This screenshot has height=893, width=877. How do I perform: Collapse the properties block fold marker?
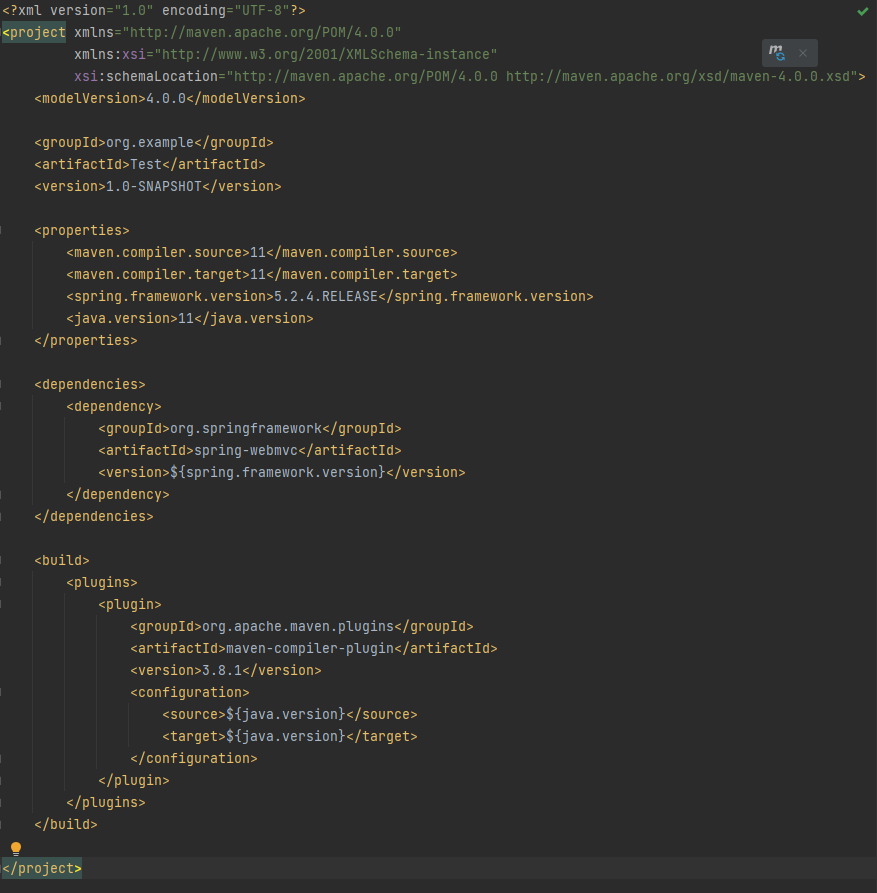pos(1,231)
